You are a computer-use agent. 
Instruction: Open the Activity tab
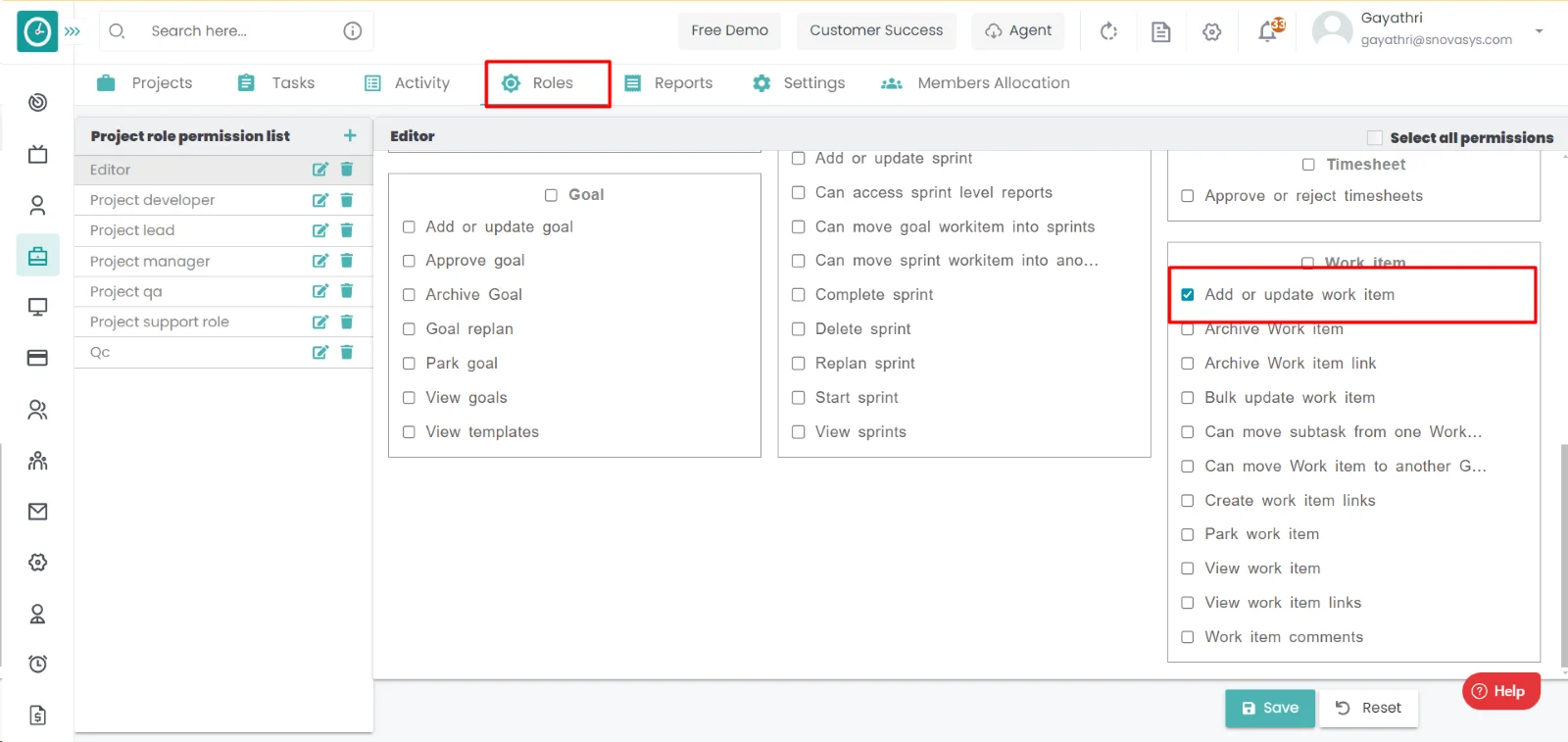point(407,83)
